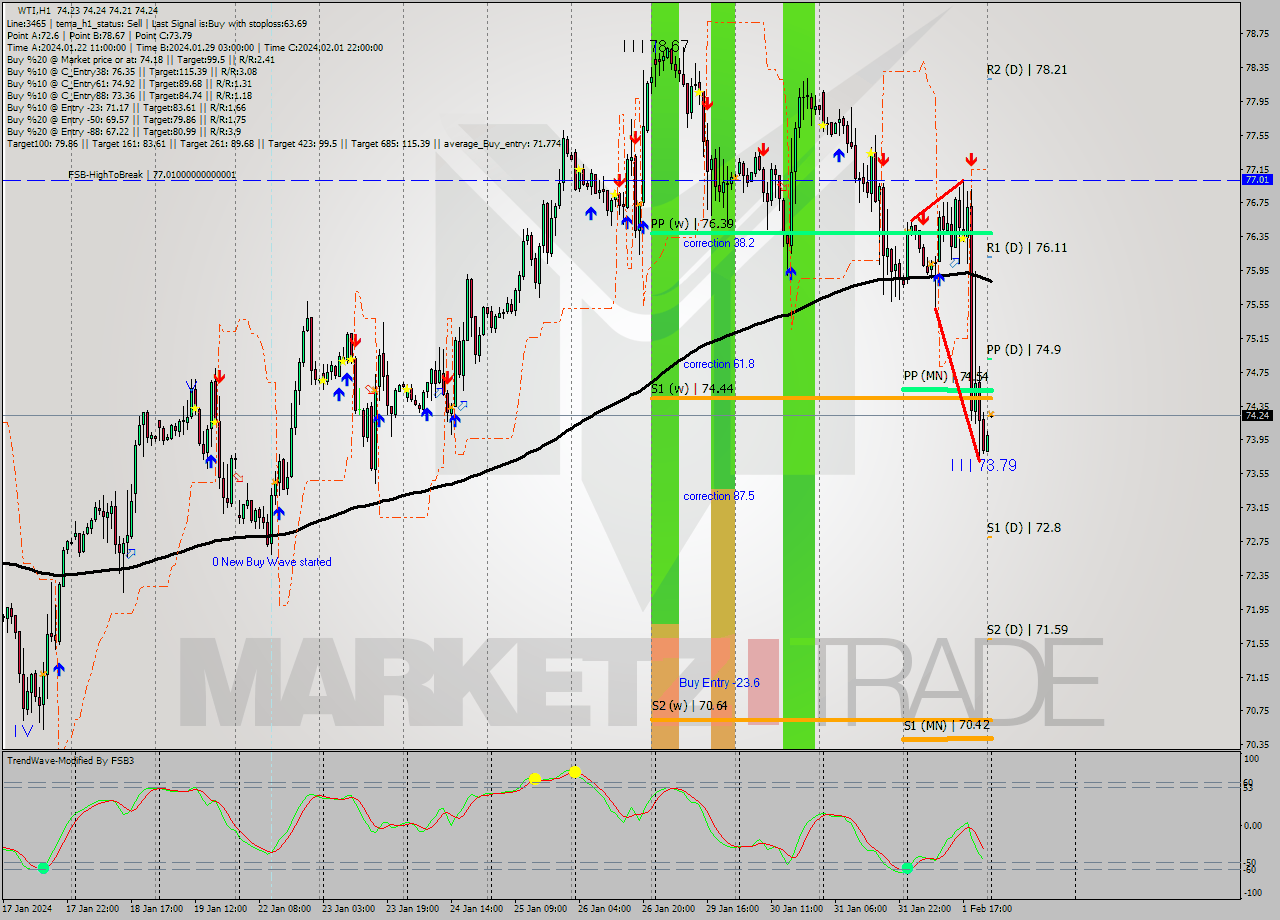This screenshot has width=1280, height=920.
Task: Click the '0 New Buy Wave started' annotation
Action: (271, 562)
